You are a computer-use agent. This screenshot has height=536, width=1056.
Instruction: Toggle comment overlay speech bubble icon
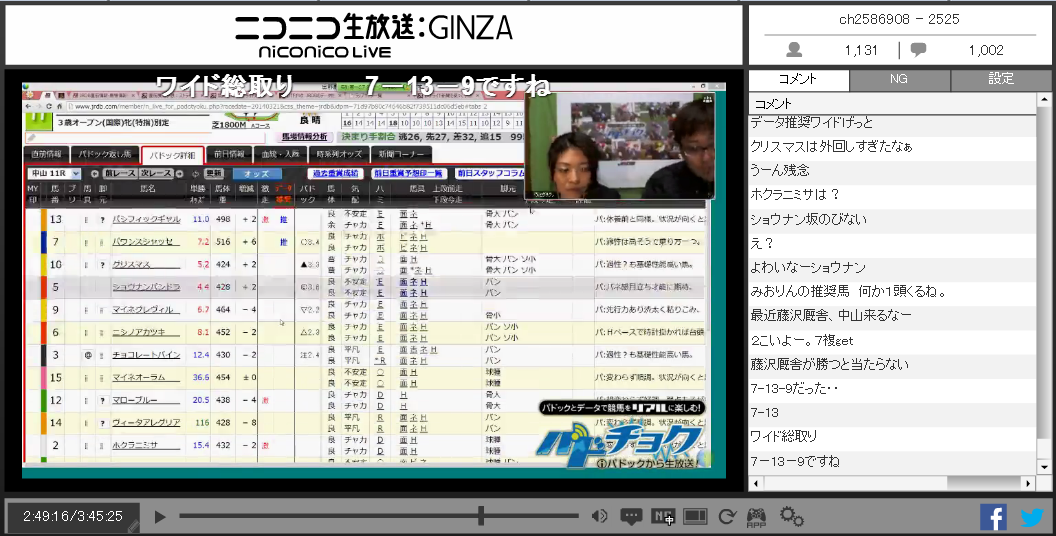(631, 517)
